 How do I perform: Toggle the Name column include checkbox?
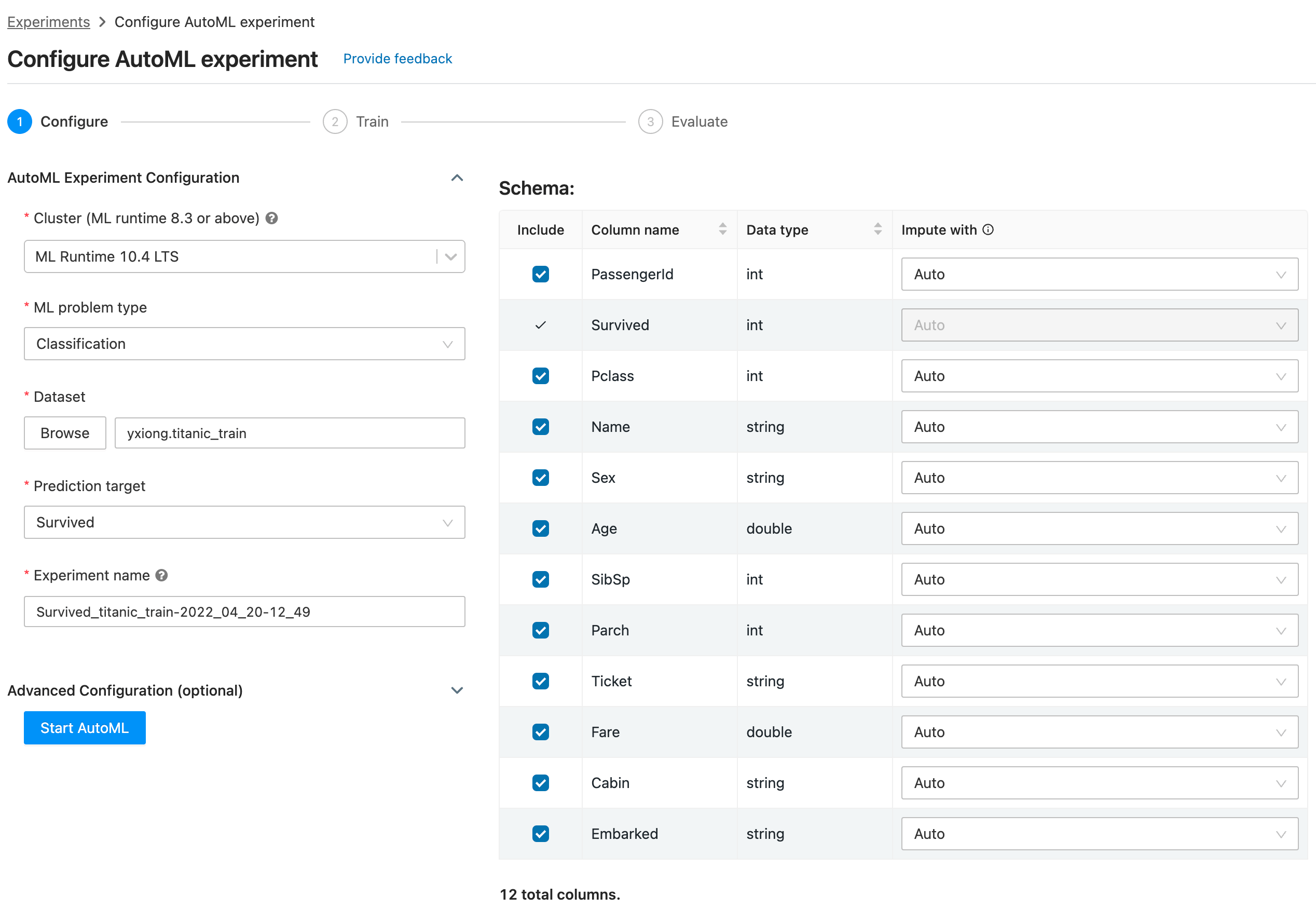point(539,427)
